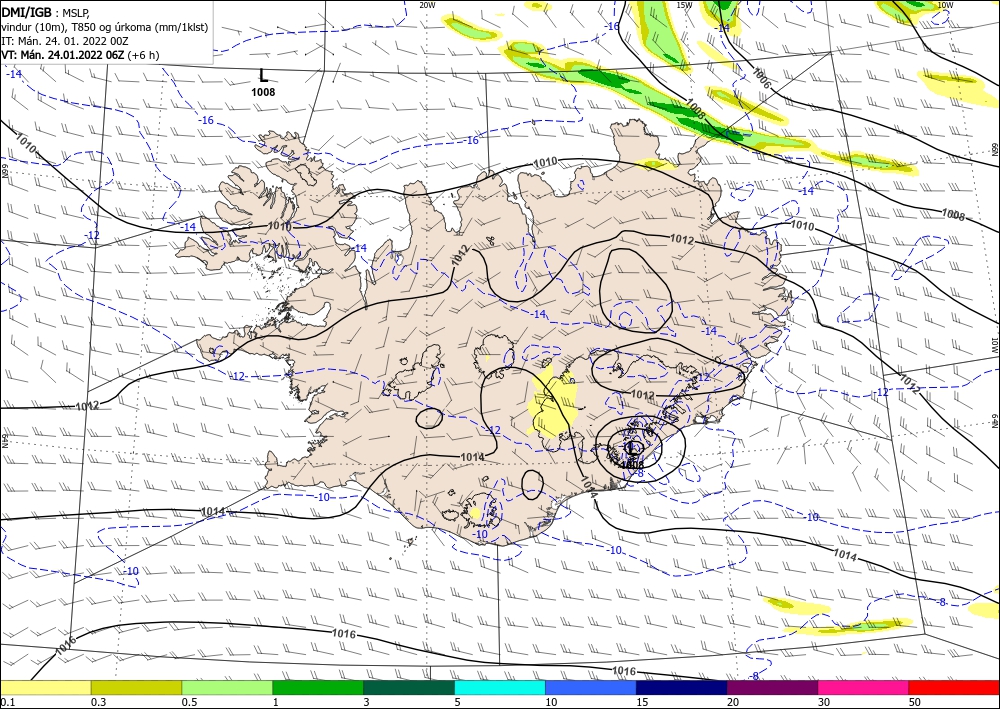Click the 'vindur (10m), T850 og úrkoma' line
Viewport: 1000px width, 709px height.
click(x=105, y=27)
